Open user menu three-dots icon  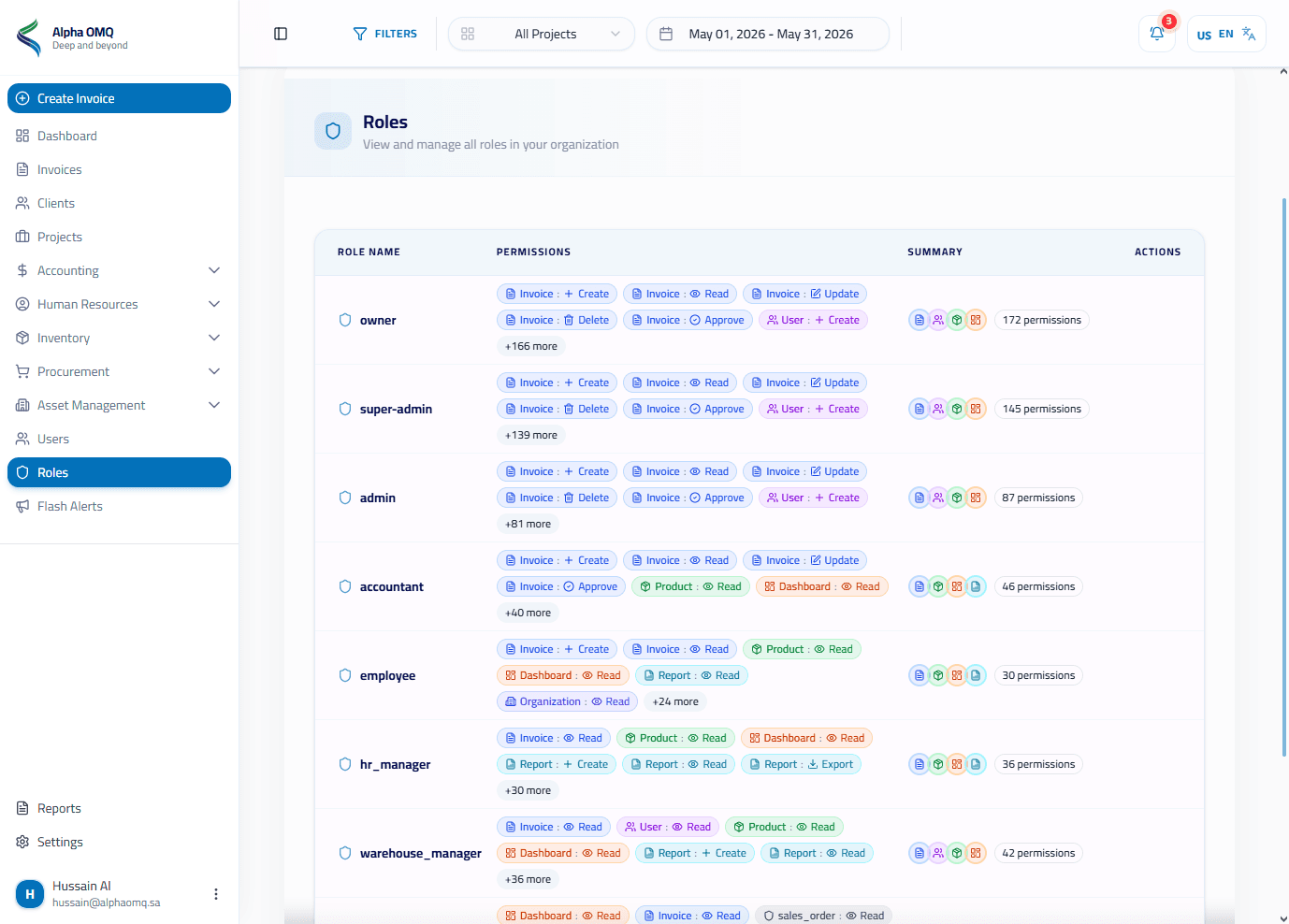pos(216,894)
